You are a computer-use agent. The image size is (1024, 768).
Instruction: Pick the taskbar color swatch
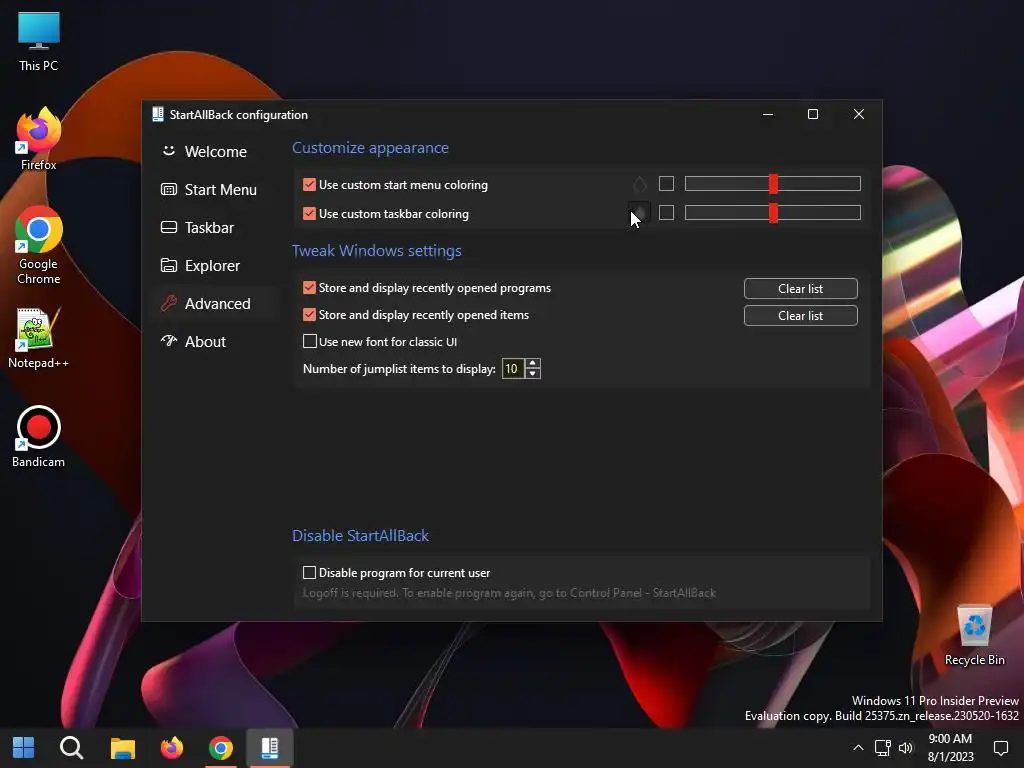click(666, 212)
